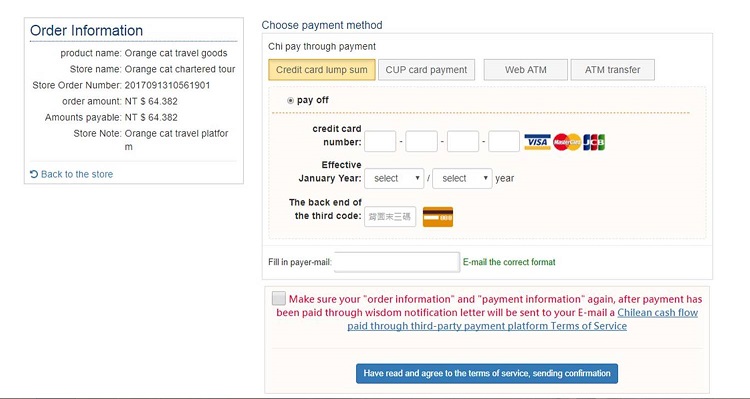Viewport: 750px width, 399px height.
Task: Click the back arrow icon beside Back to the store
Action: click(34, 174)
